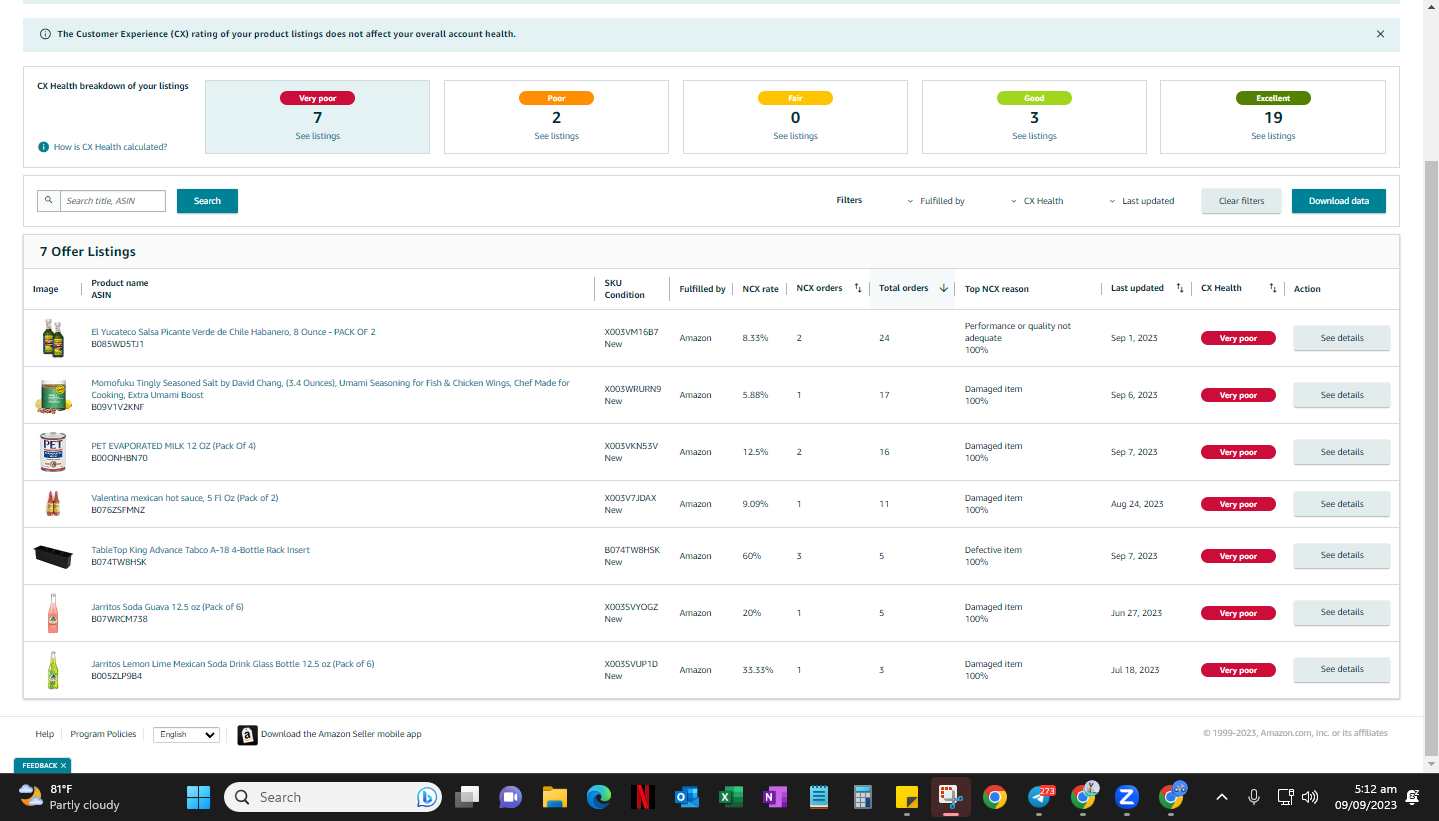The height and width of the screenshot is (821, 1439).
Task: Open Zoom from the taskbar
Action: pos(1127,797)
